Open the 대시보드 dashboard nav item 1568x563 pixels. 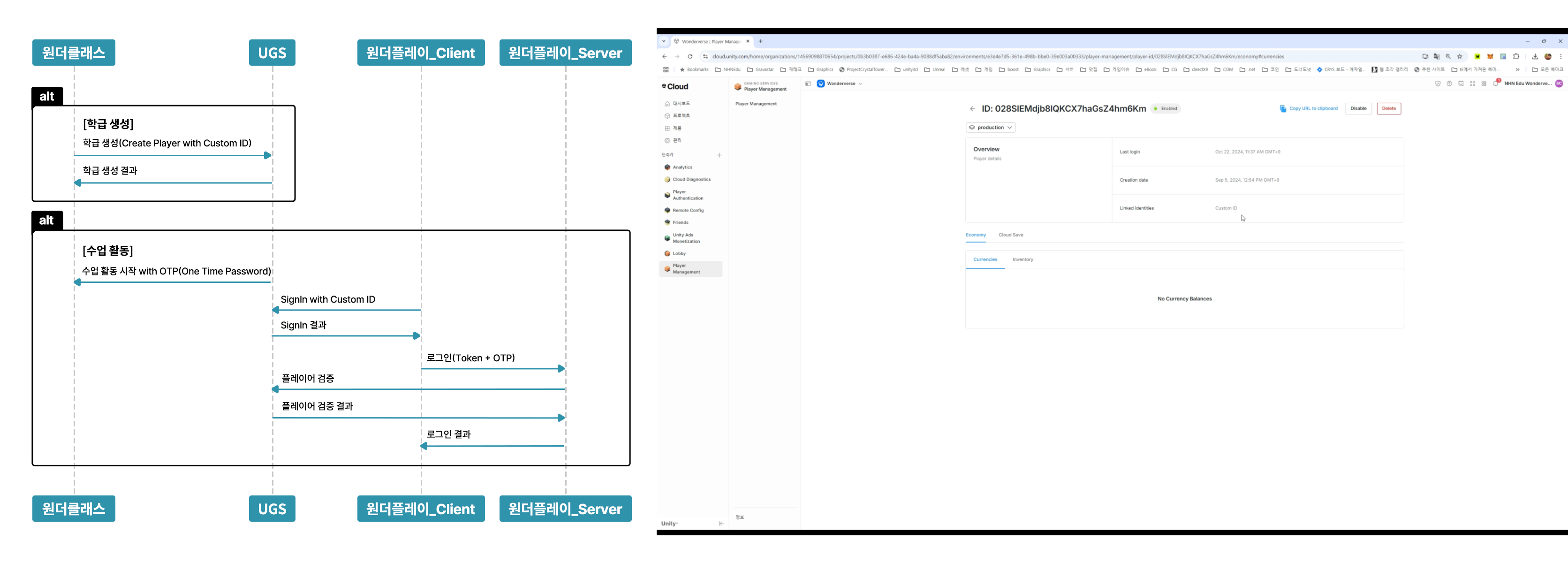click(677, 104)
